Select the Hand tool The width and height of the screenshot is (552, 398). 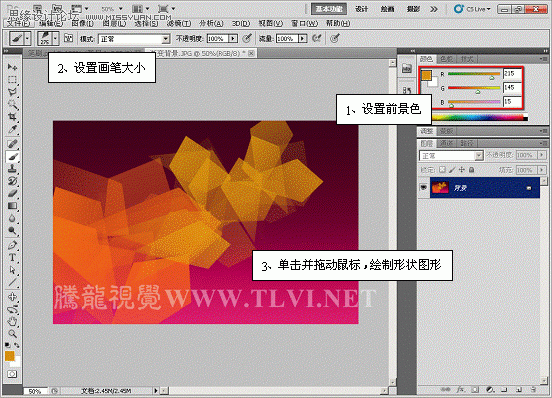click(12, 322)
